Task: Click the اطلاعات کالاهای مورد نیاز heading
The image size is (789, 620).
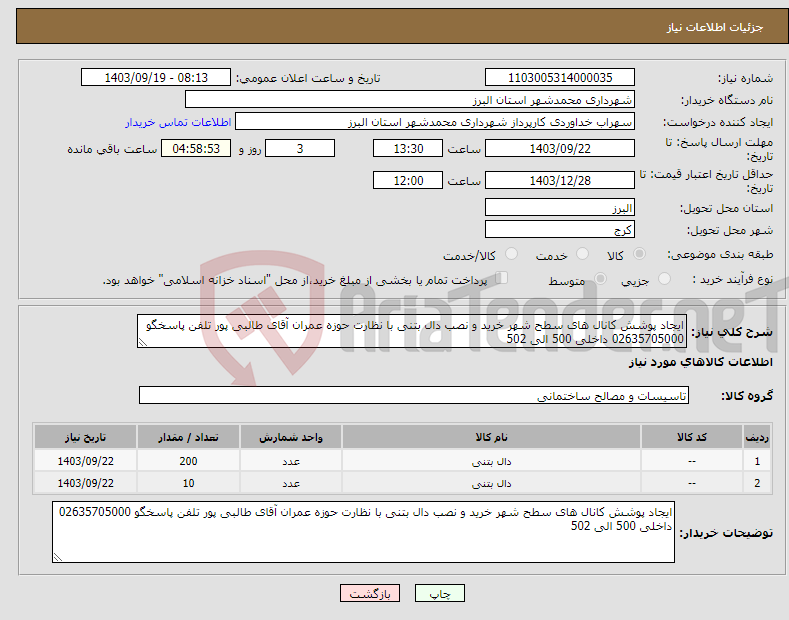Action: click(700, 362)
